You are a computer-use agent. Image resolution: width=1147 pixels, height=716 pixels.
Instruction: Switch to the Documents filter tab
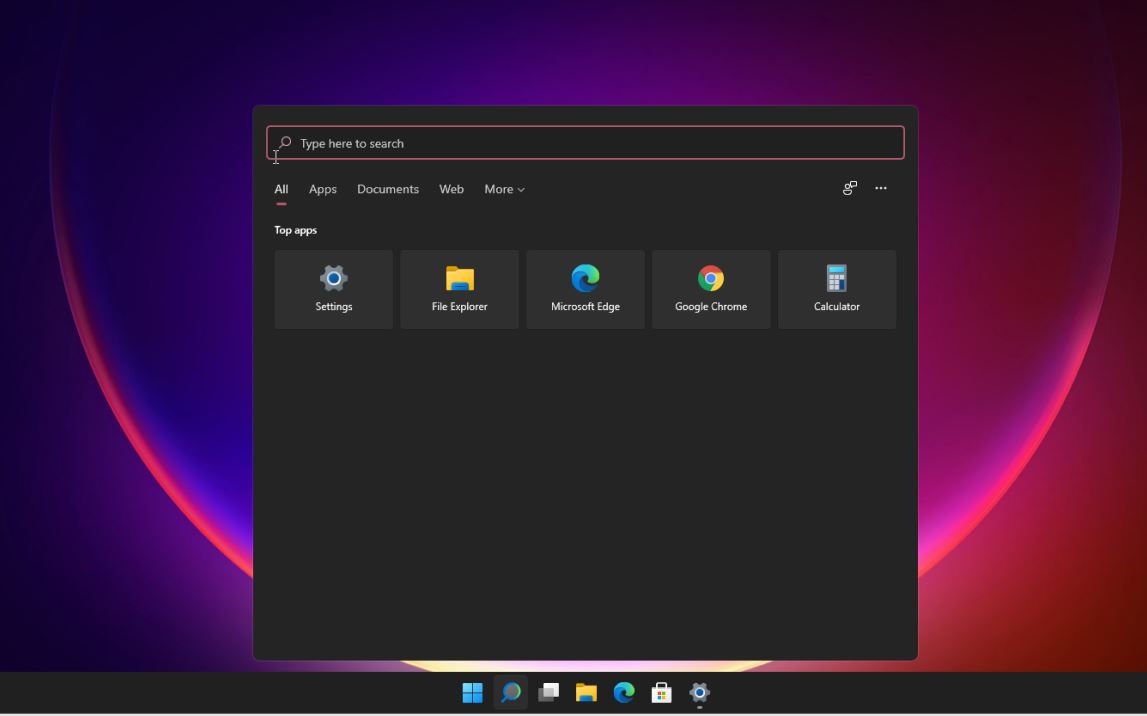387,189
